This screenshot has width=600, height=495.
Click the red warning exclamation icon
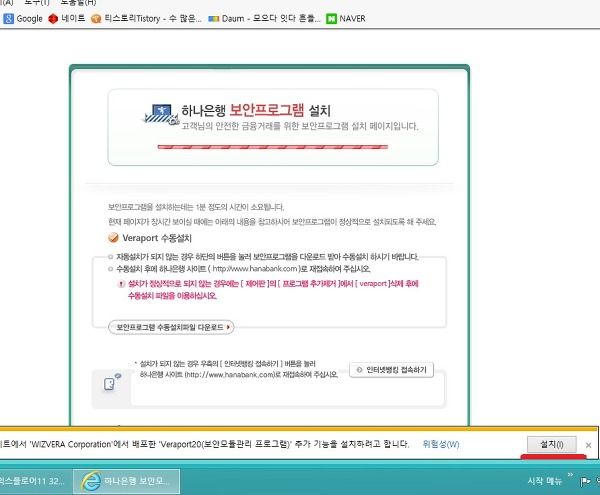(x=121, y=284)
